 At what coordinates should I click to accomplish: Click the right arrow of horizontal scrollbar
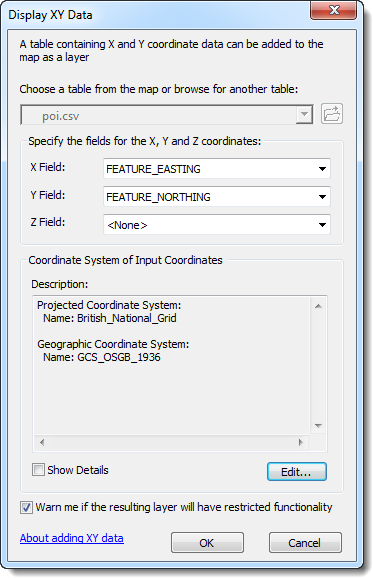coord(301,442)
